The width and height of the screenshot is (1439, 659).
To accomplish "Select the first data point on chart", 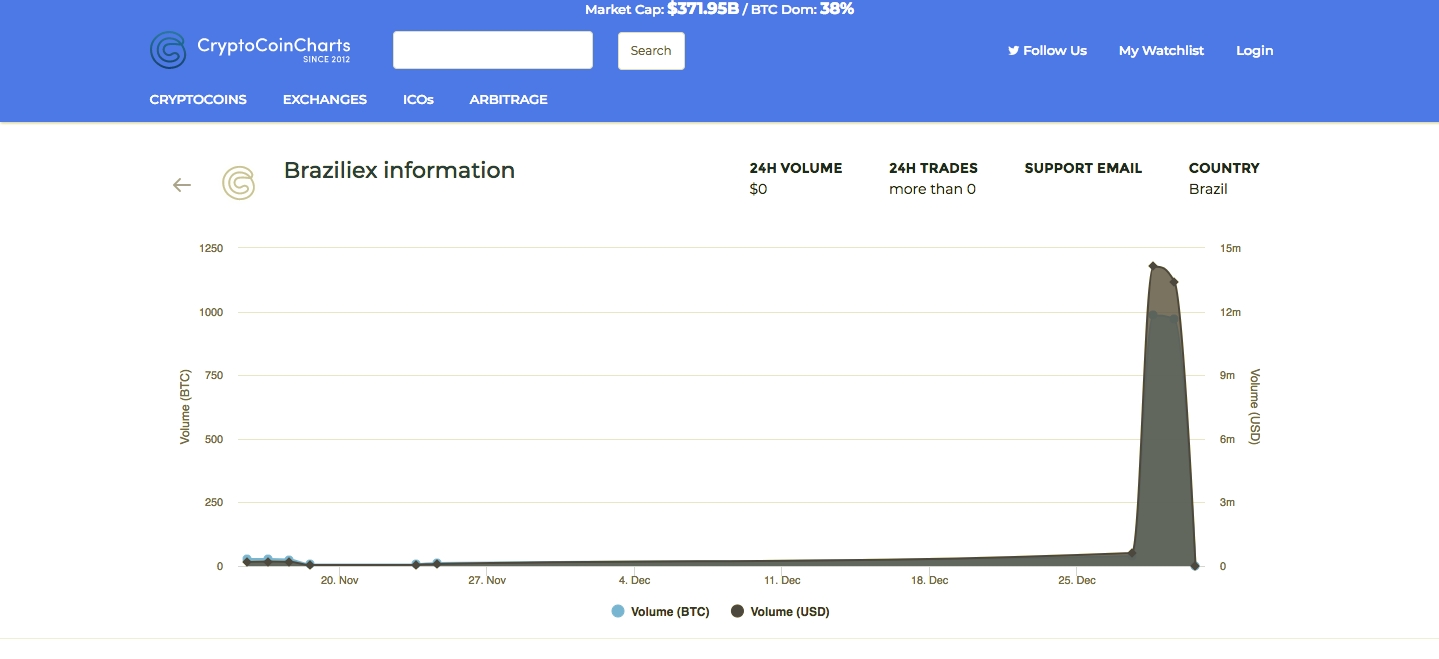I will pos(247,562).
